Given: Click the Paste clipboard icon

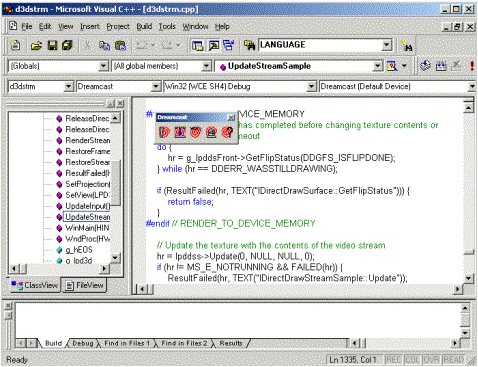Looking at the screenshot, I should click(120, 45).
